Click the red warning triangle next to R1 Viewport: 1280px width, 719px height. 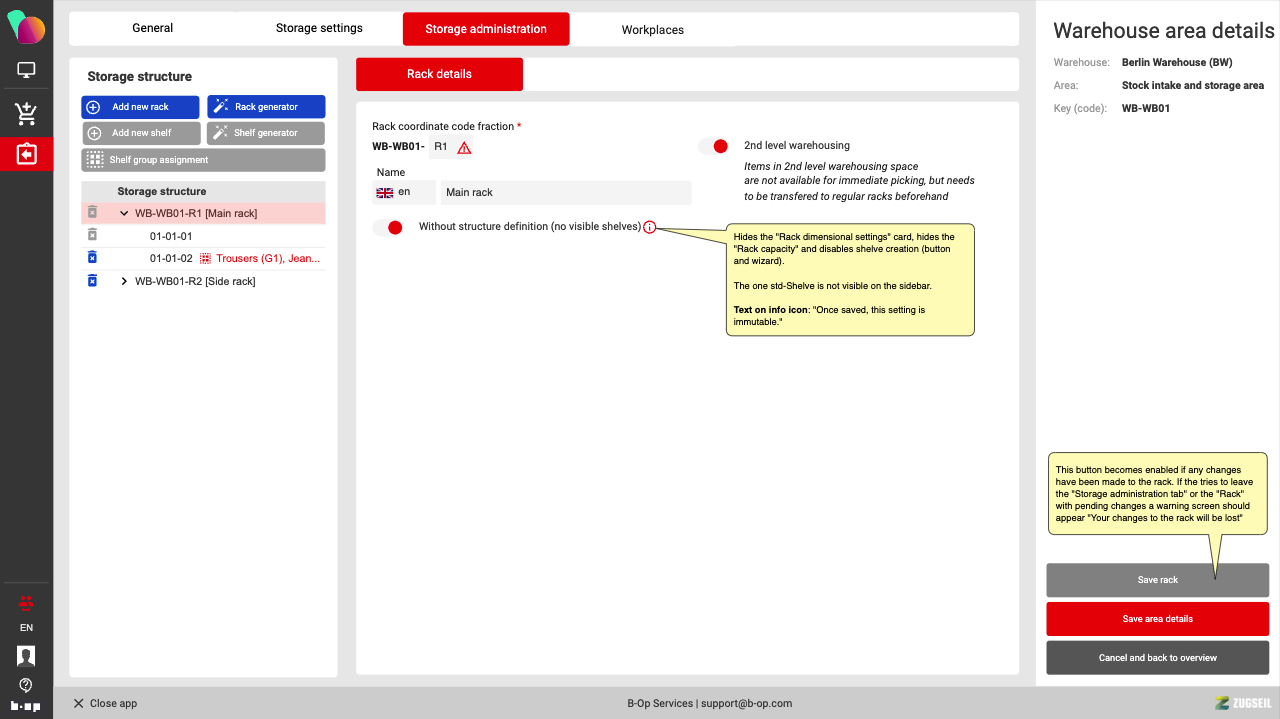point(464,147)
